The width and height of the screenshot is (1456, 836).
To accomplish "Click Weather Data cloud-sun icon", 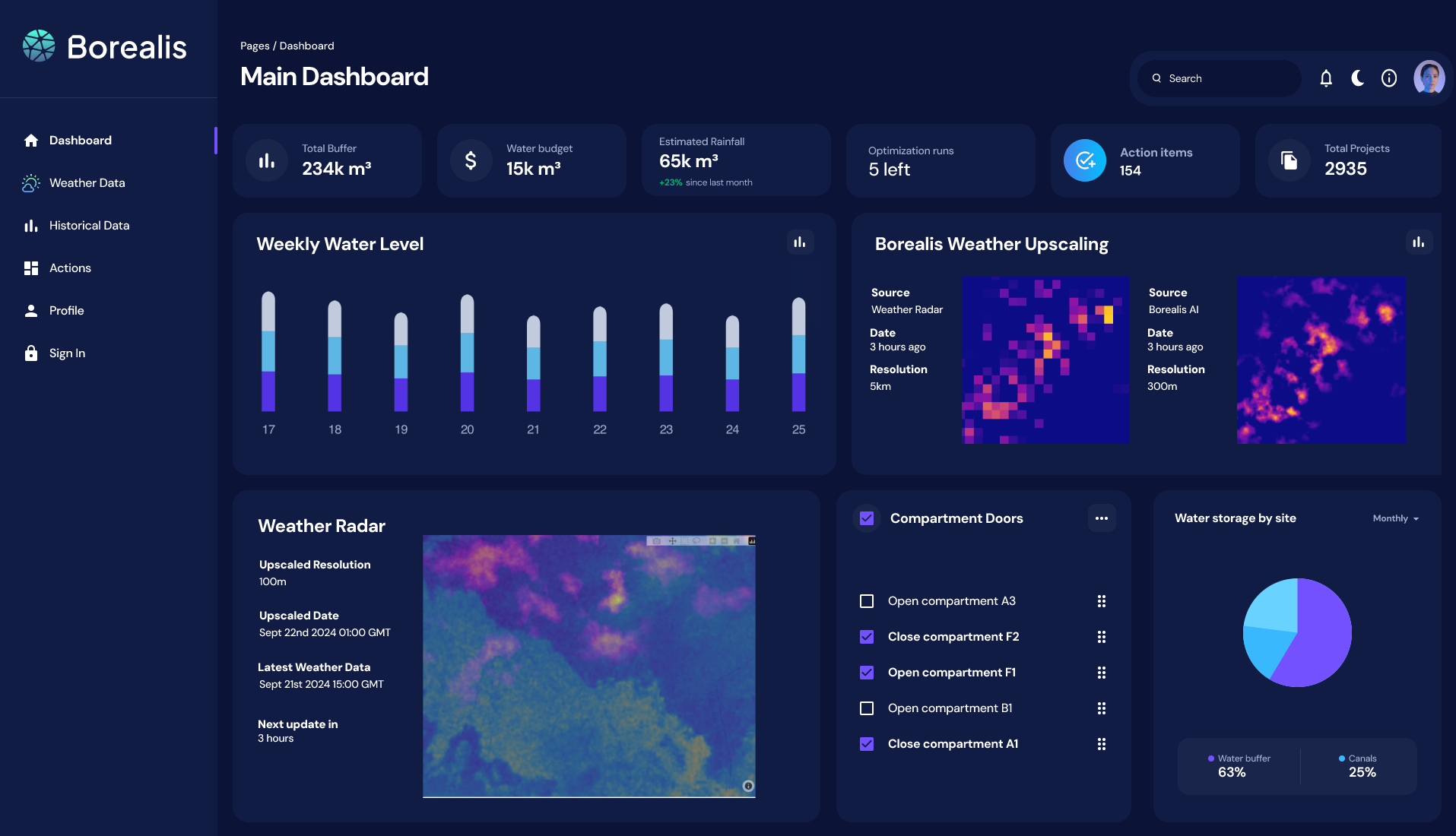I will [31, 182].
